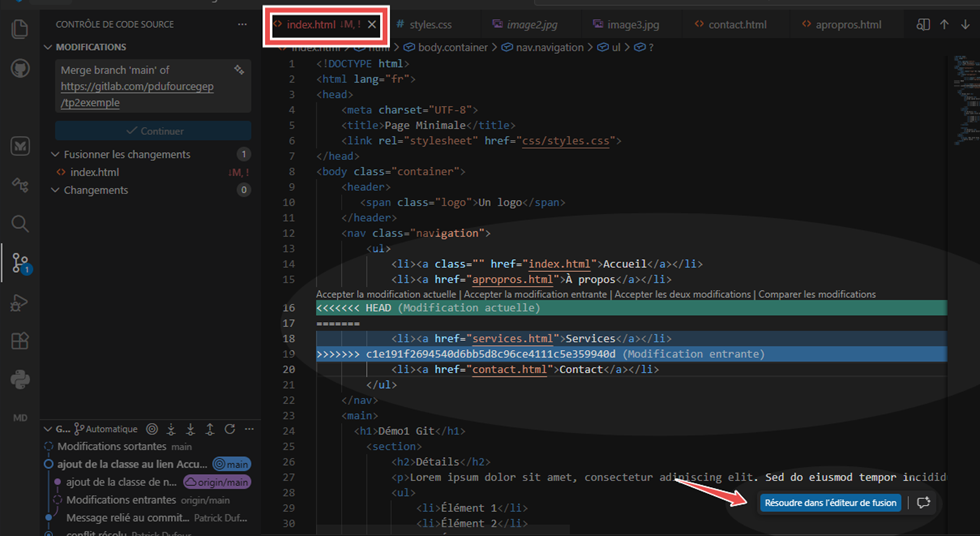980x536 pixels.
Task: Collapse the Changements group
Action: (x=55, y=190)
